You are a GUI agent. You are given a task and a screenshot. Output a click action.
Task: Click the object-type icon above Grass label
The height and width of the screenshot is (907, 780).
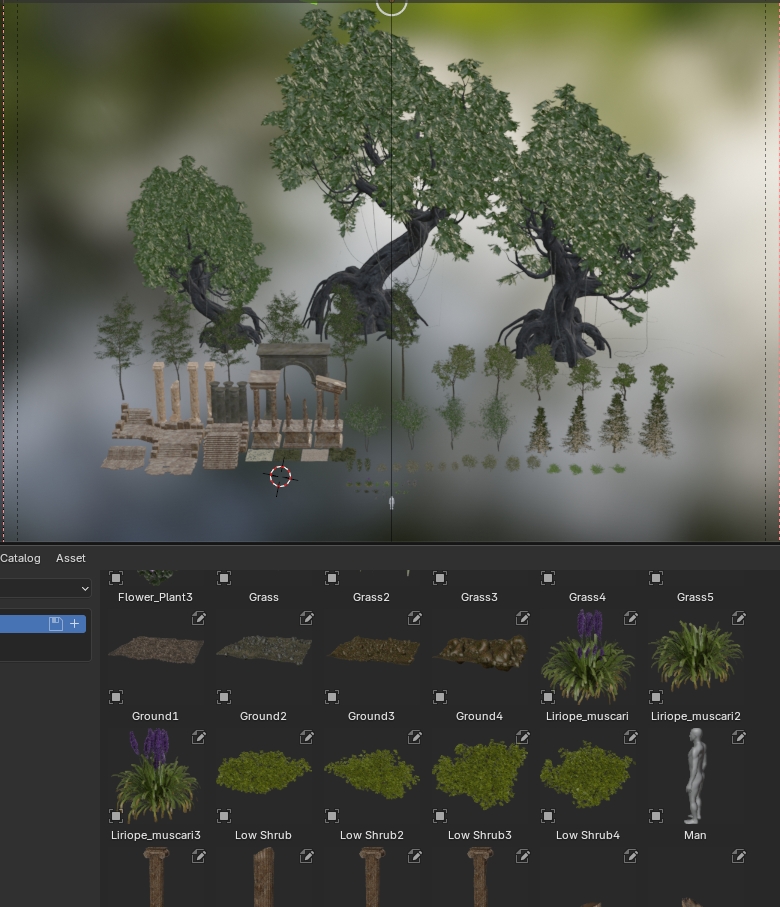(x=224, y=577)
